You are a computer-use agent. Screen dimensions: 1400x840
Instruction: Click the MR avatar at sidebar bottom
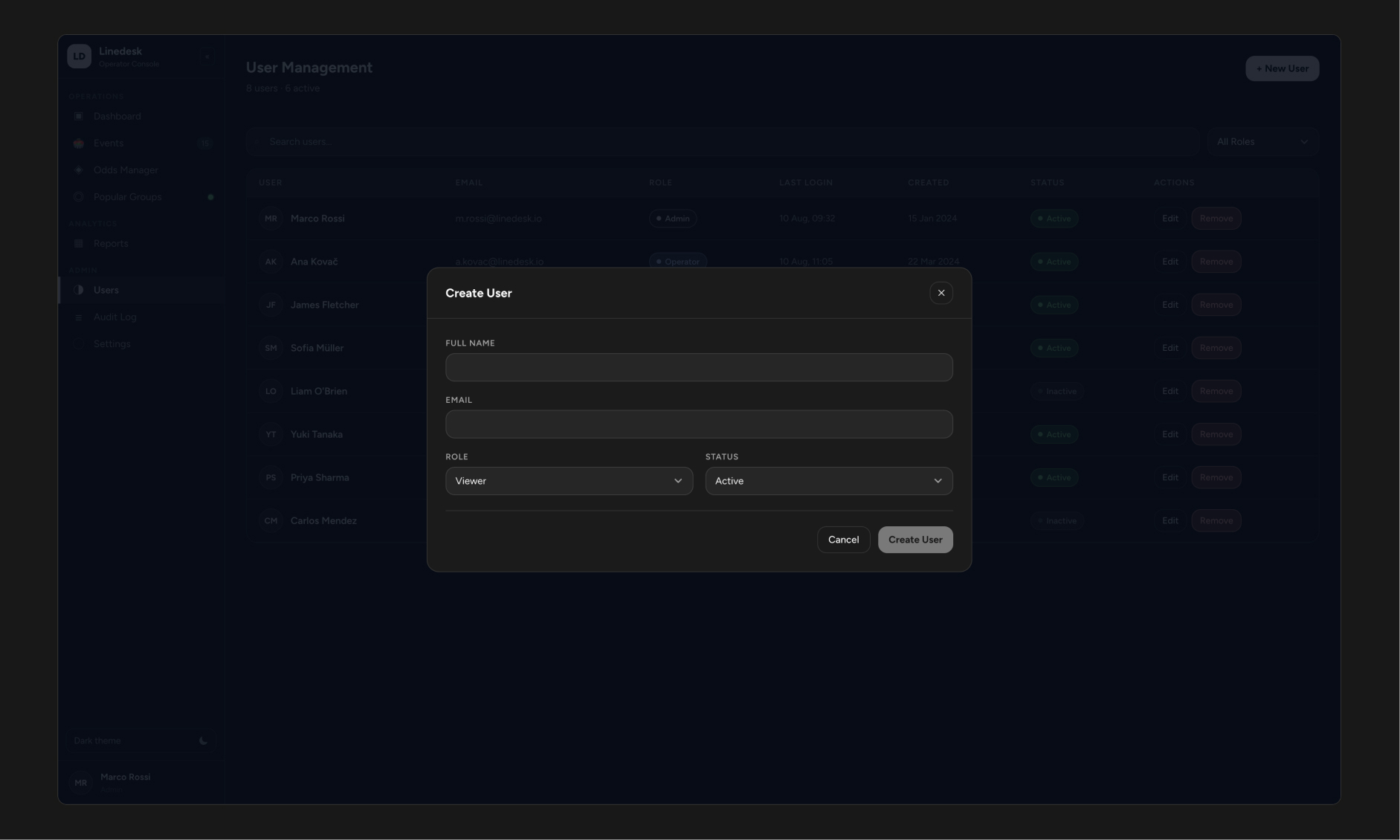(80, 783)
